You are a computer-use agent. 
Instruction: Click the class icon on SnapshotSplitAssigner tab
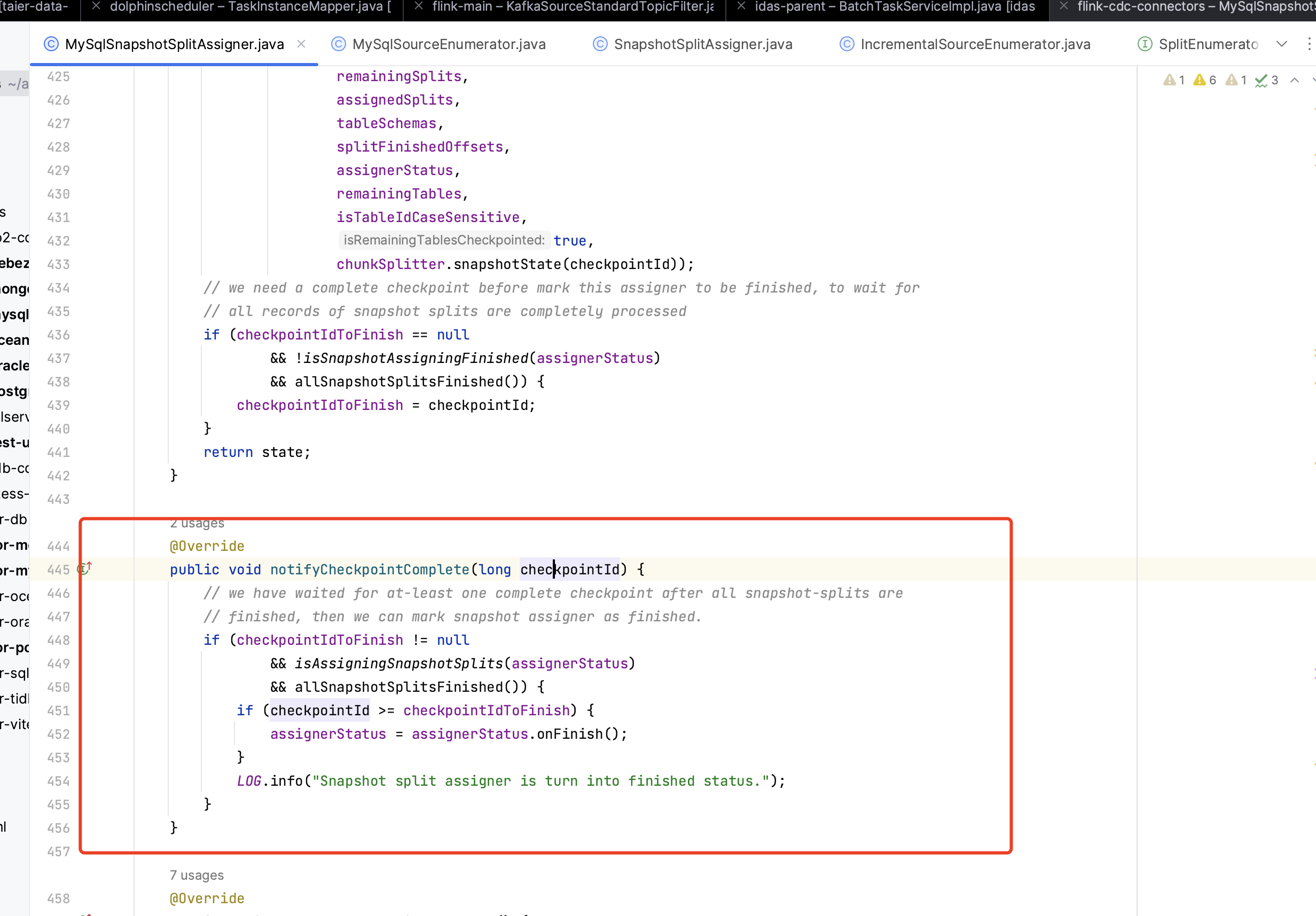point(600,44)
